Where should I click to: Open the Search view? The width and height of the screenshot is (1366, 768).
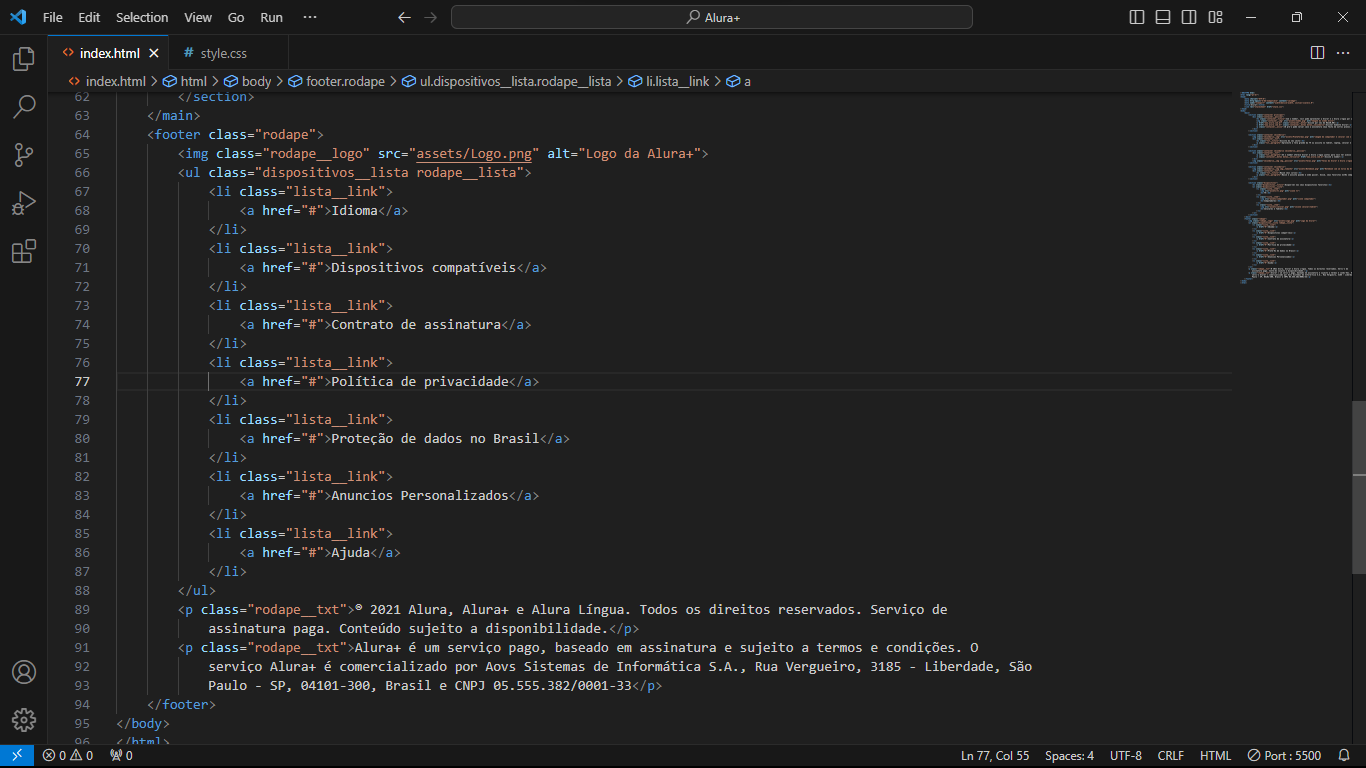pos(24,107)
